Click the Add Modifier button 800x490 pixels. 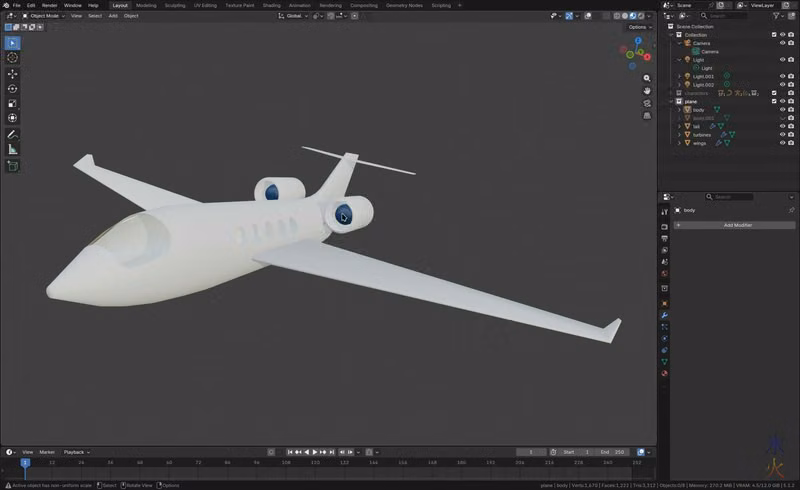point(734,225)
